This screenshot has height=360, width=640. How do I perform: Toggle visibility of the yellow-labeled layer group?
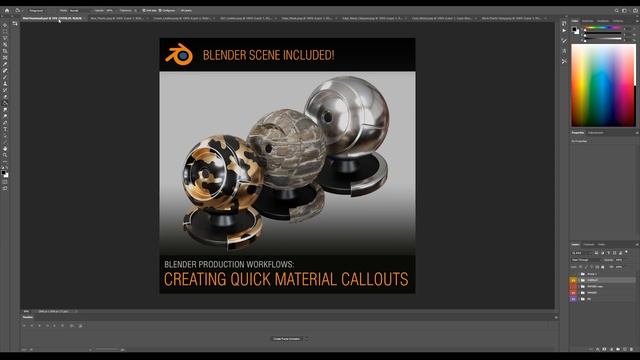pos(573,280)
